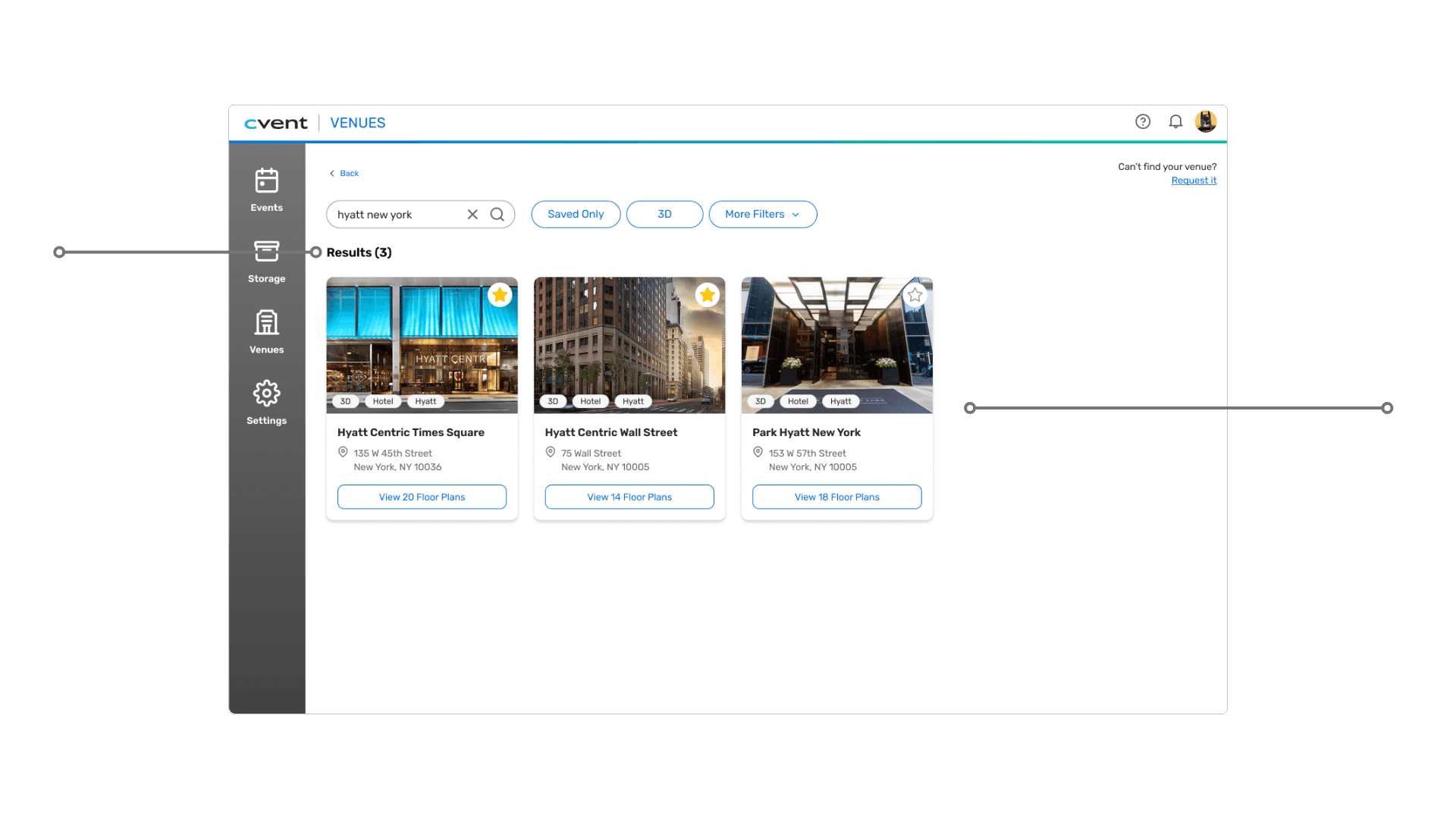The height and width of the screenshot is (819, 1456).
Task: Toggle the Saved Only filter
Action: [576, 215]
